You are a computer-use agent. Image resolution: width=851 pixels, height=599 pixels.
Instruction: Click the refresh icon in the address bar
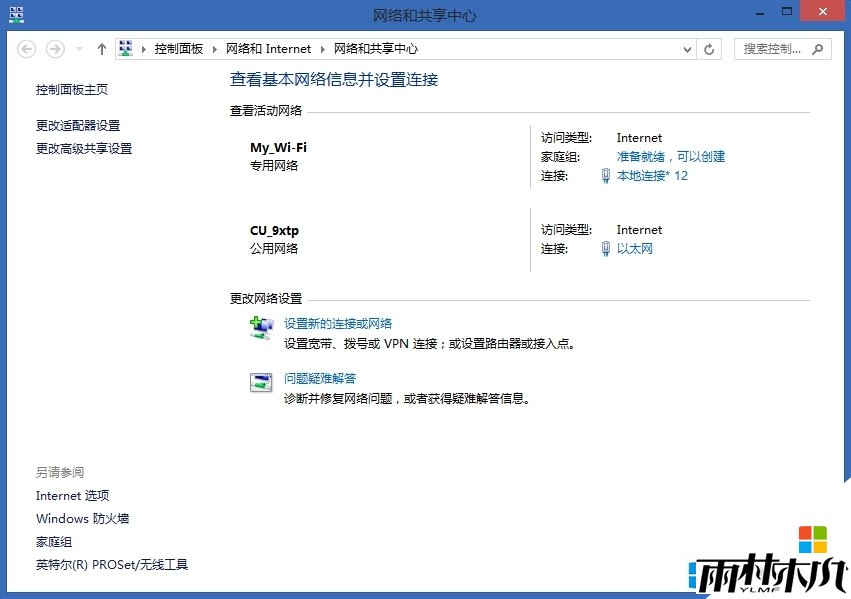[709, 47]
